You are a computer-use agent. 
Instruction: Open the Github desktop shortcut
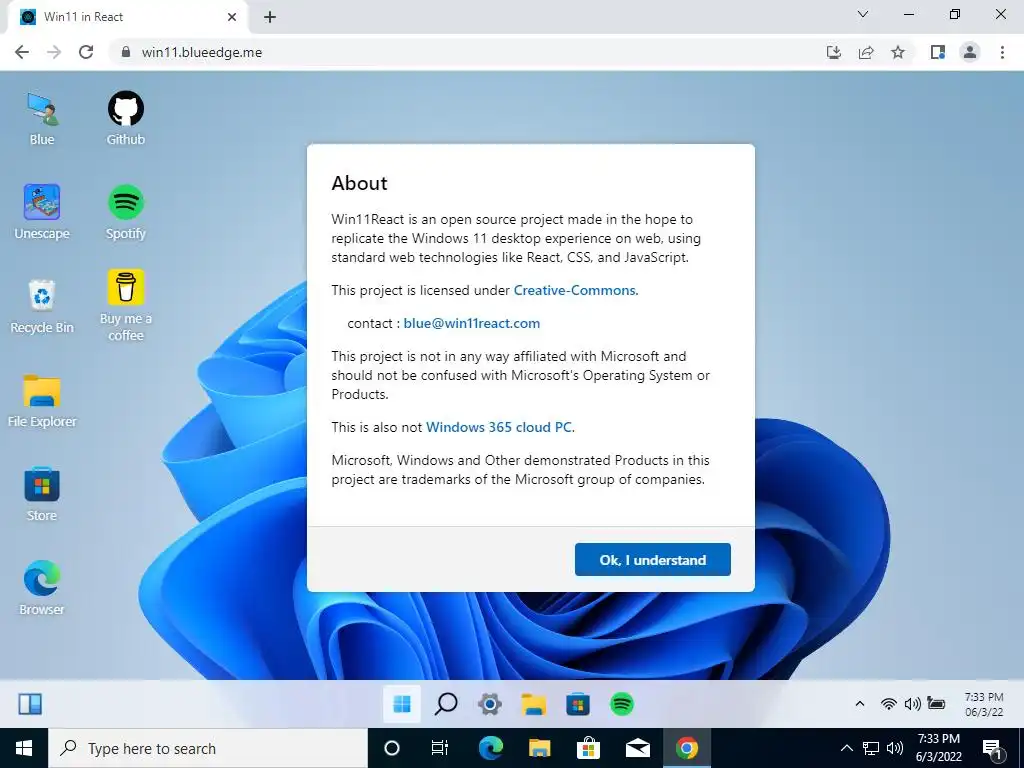click(x=125, y=119)
